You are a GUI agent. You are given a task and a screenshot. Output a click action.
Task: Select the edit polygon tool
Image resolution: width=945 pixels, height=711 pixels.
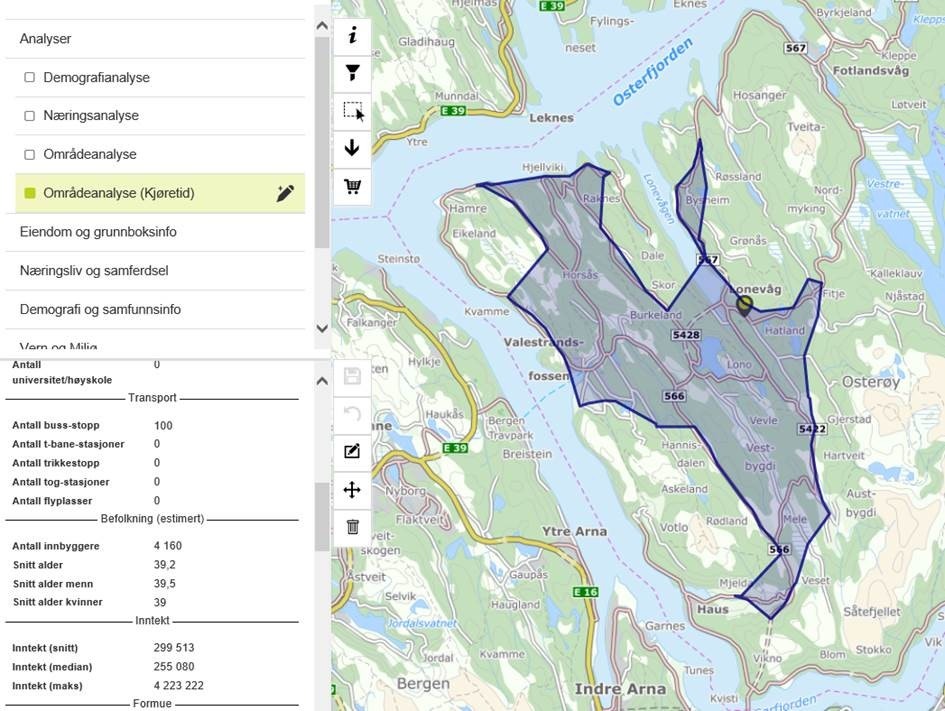351,451
